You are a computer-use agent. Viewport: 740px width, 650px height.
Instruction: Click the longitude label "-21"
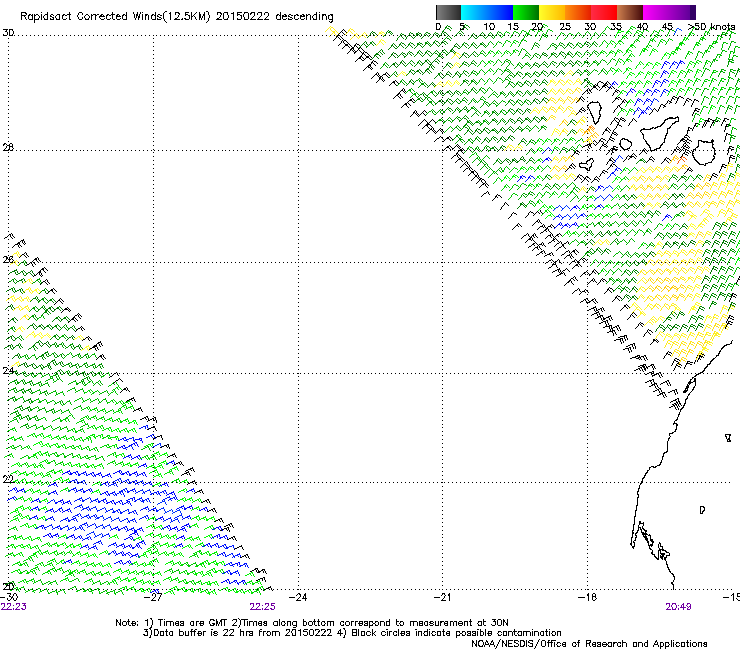(442, 597)
